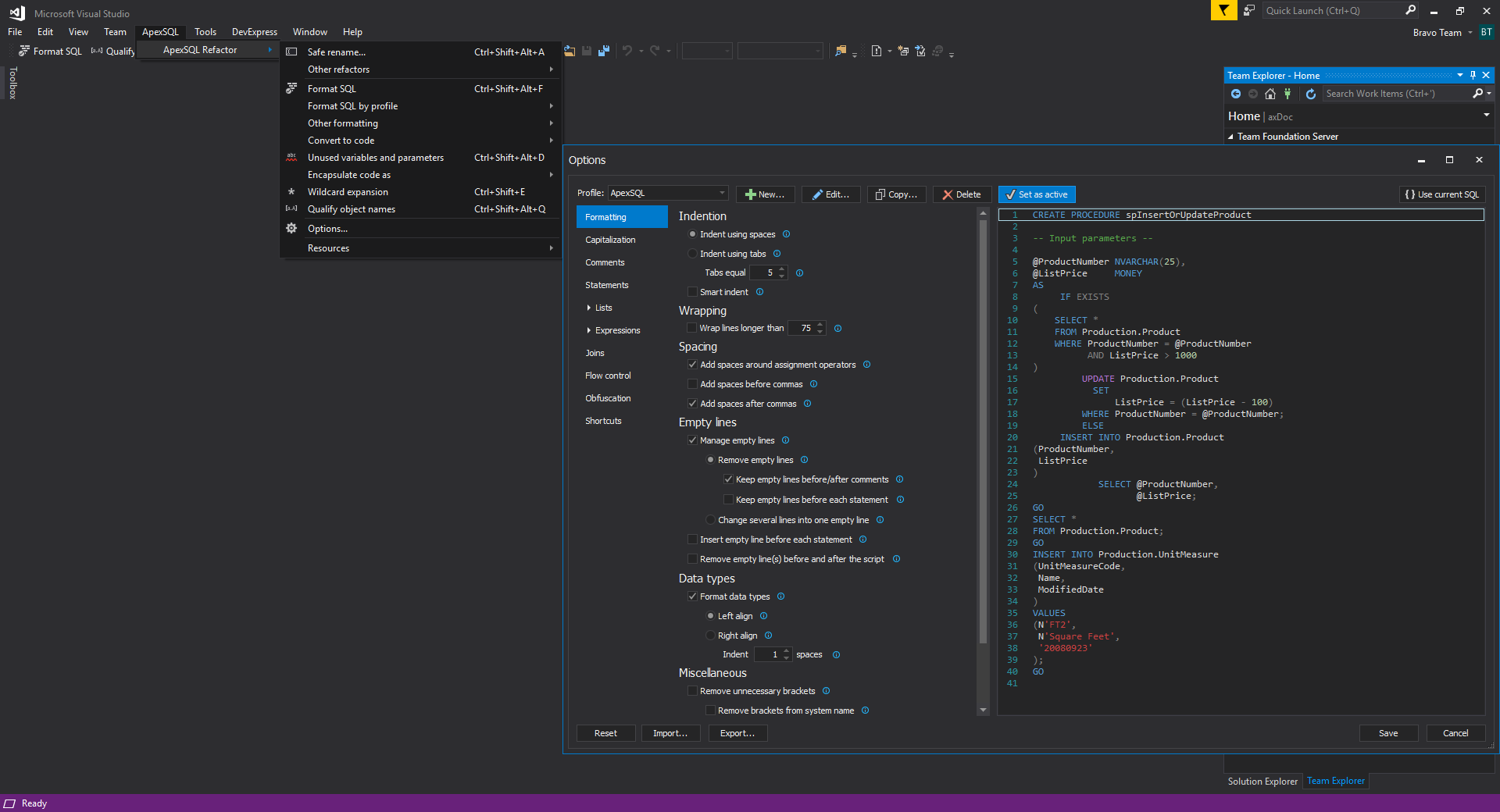The height and width of the screenshot is (812, 1500).
Task: Click the Open File folder icon
Action: [570, 51]
